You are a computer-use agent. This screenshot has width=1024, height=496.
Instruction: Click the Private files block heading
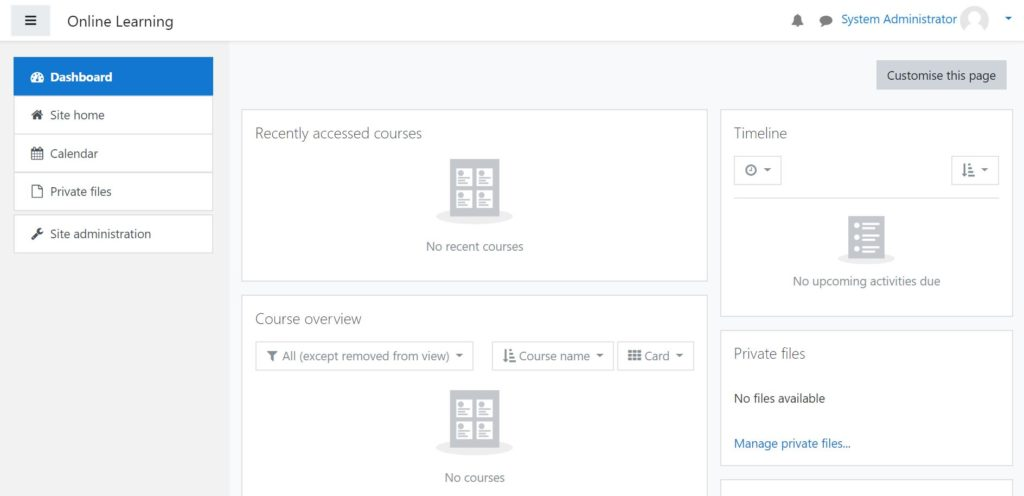tap(769, 354)
